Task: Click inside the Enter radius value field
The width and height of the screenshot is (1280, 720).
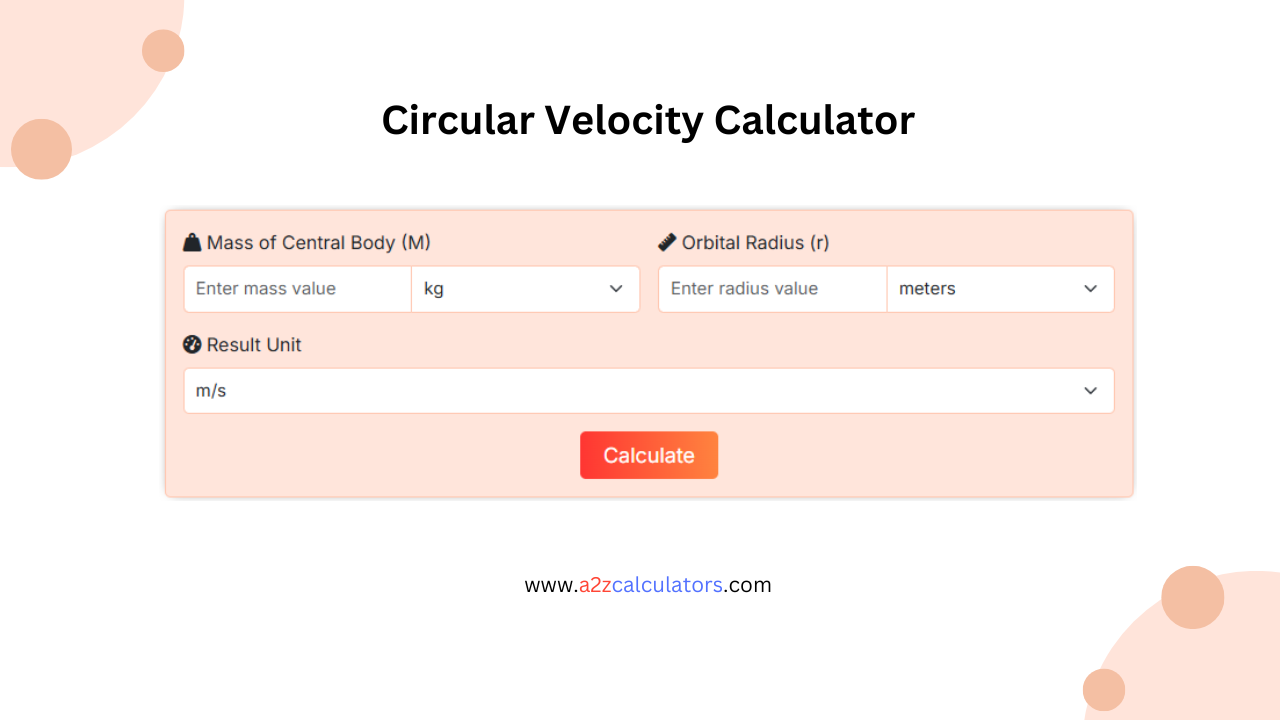Action: tap(771, 289)
